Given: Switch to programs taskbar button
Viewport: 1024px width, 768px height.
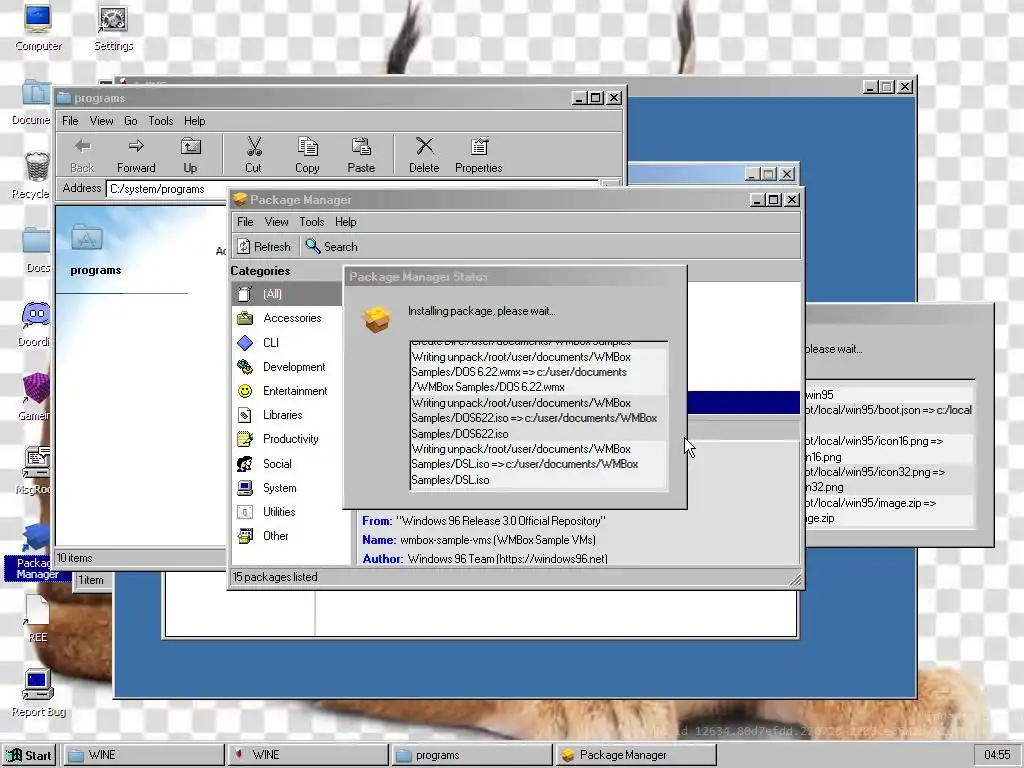Looking at the screenshot, I should coord(472,755).
